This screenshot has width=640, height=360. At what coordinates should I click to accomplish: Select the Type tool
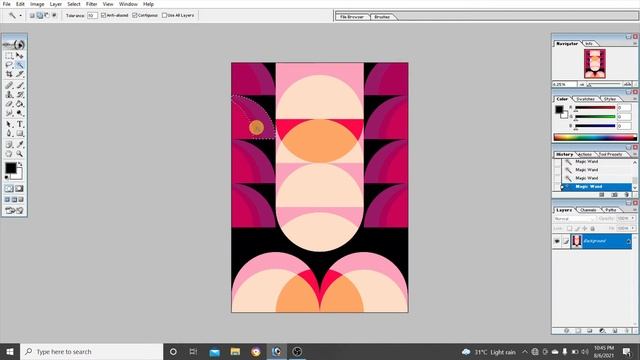click(20, 124)
